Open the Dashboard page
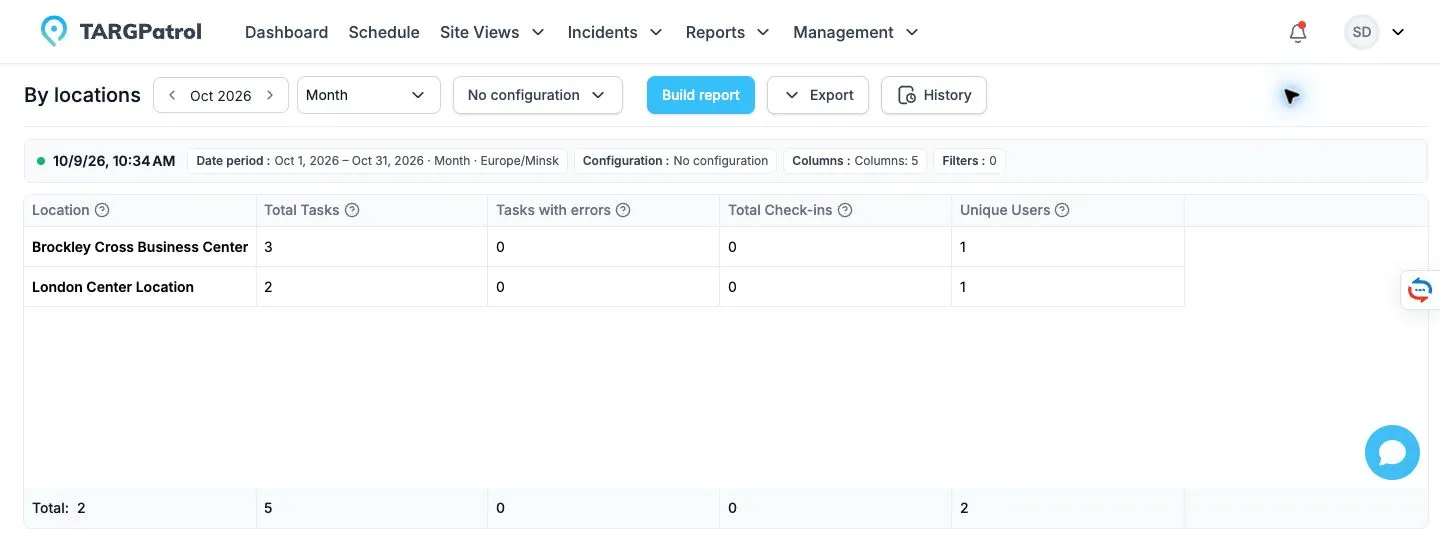Viewport: 1440px width, 540px height. [x=286, y=32]
